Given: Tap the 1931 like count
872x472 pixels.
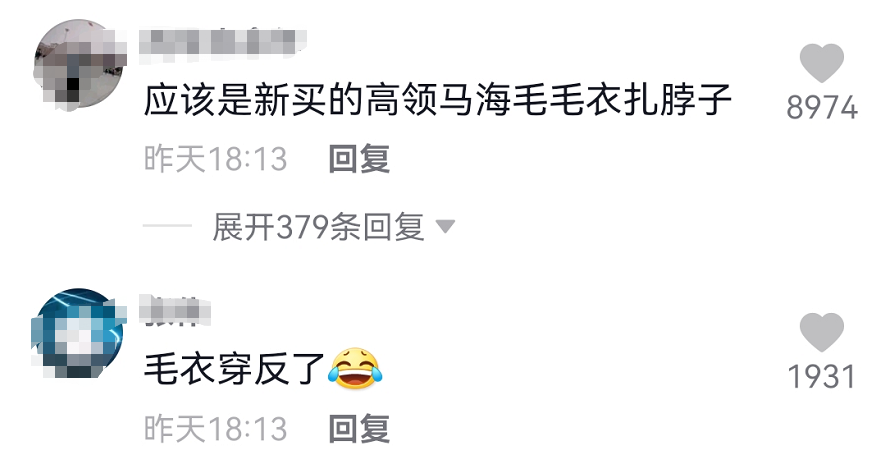Looking at the screenshot, I should [x=821, y=377].
